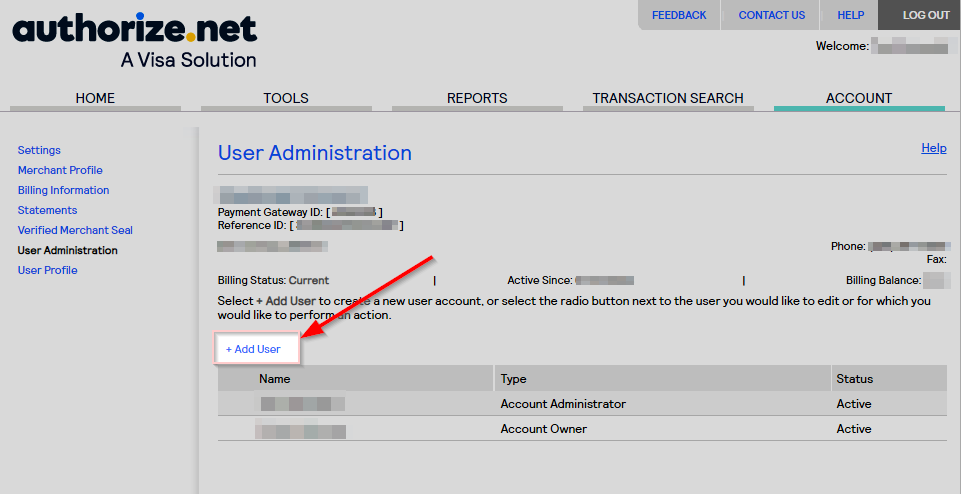Switch to the Tools tab
Image resolution: width=961 pixels, height=494 pixels.
click(286, 98)
